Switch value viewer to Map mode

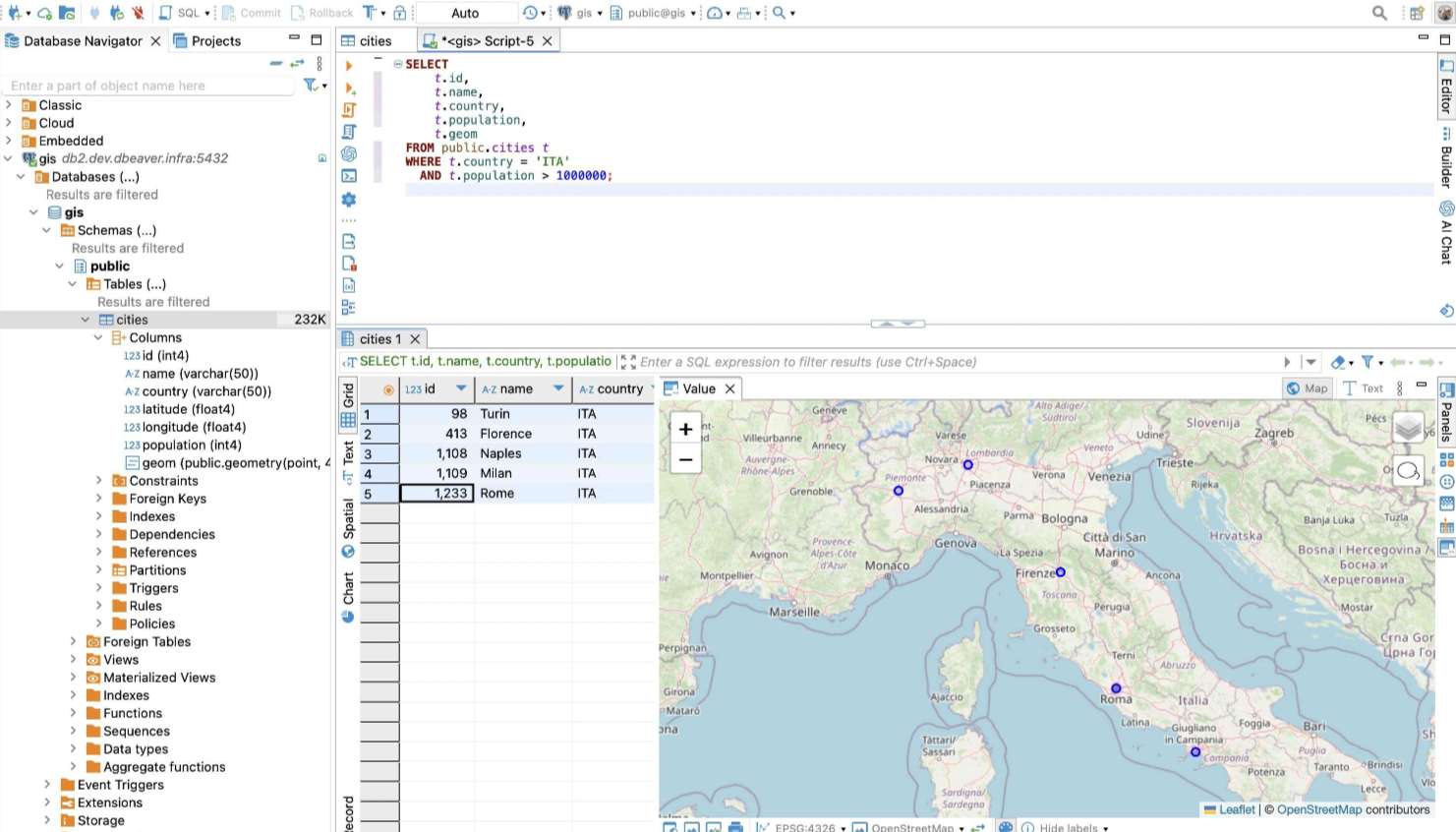click(1307, 388)
